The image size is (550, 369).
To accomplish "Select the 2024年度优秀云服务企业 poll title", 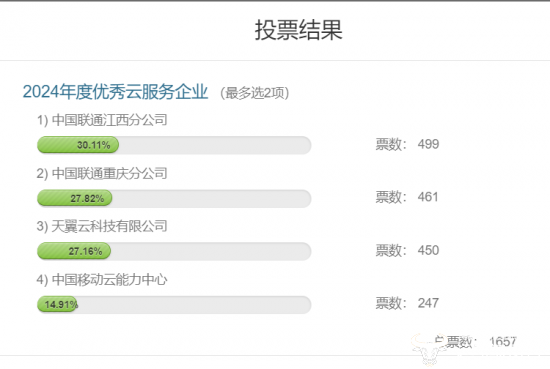I will tap(115, 92).
